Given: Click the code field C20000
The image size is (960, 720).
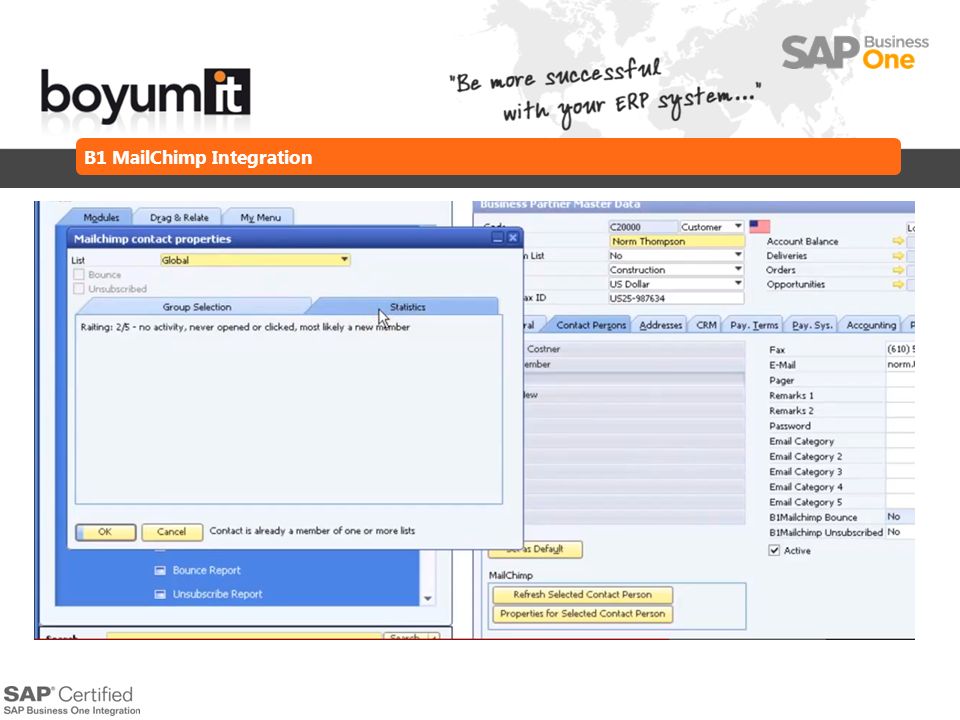Looking at the screenshot, I should (x=643, y=227).
